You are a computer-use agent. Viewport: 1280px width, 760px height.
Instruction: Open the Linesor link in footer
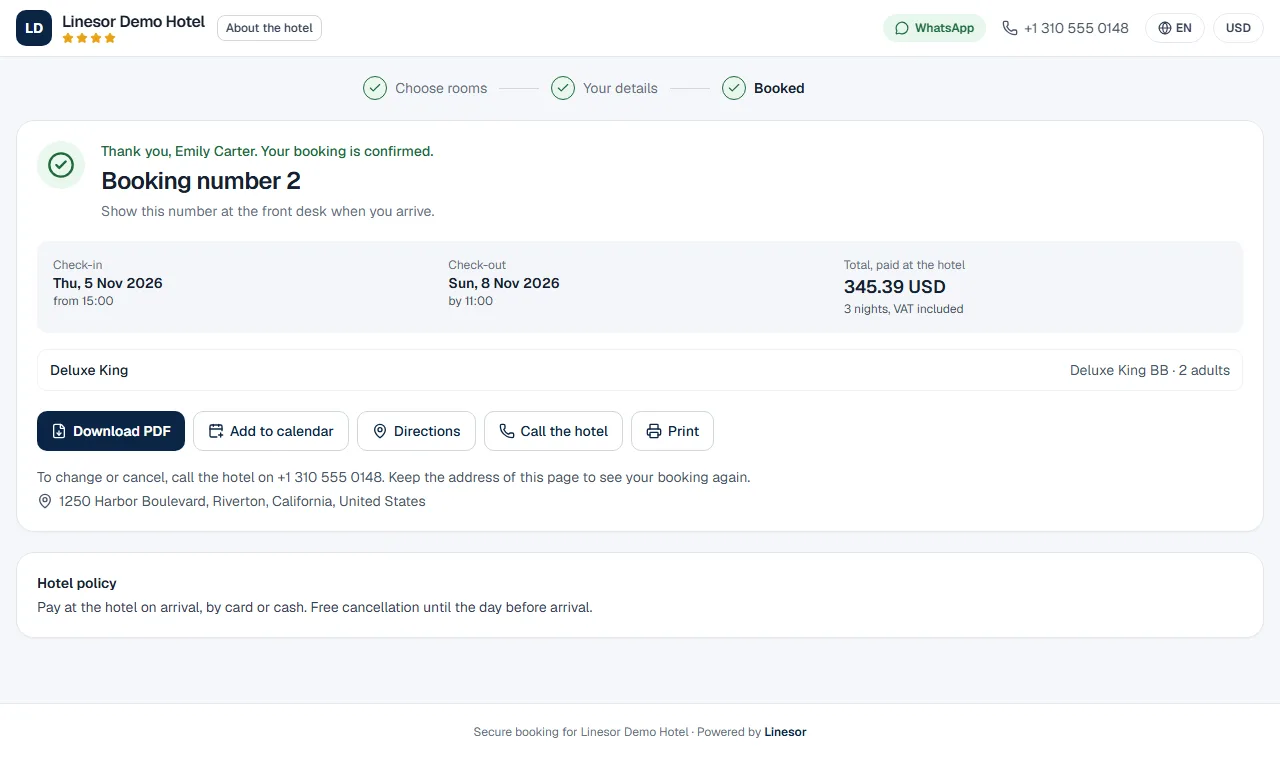pyautogui.click(x=785, y=732)
